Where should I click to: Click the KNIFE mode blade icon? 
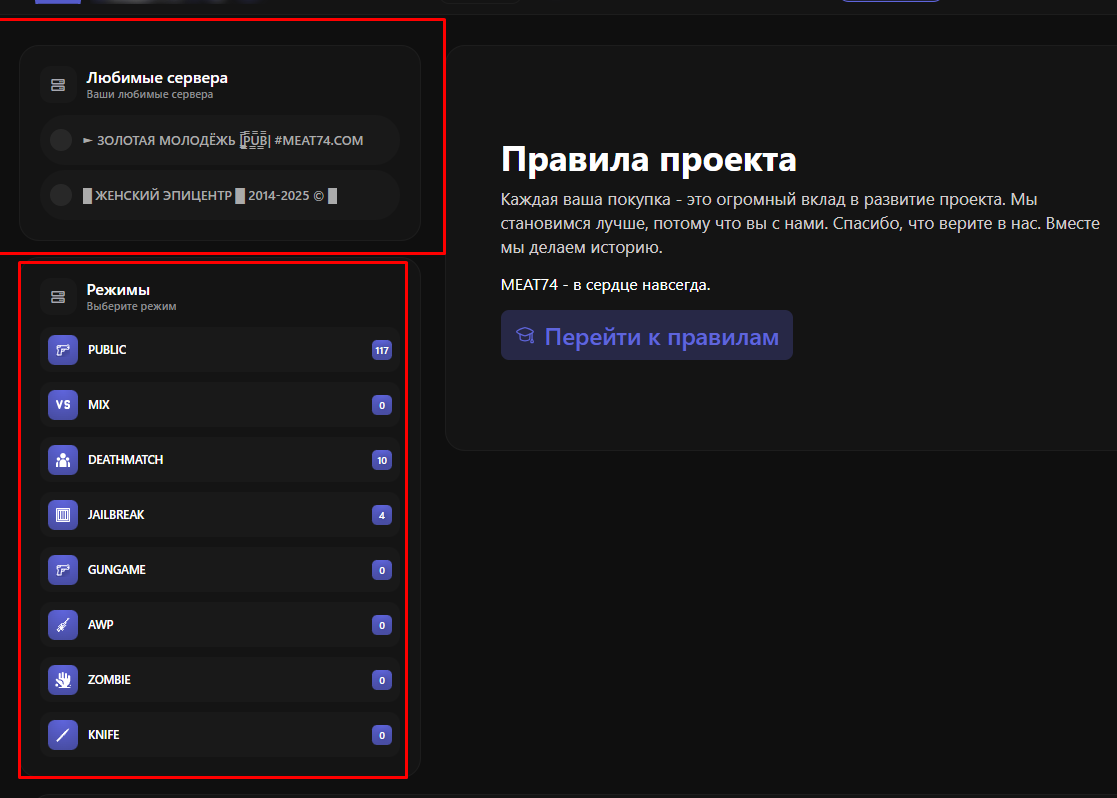(62, 735)
